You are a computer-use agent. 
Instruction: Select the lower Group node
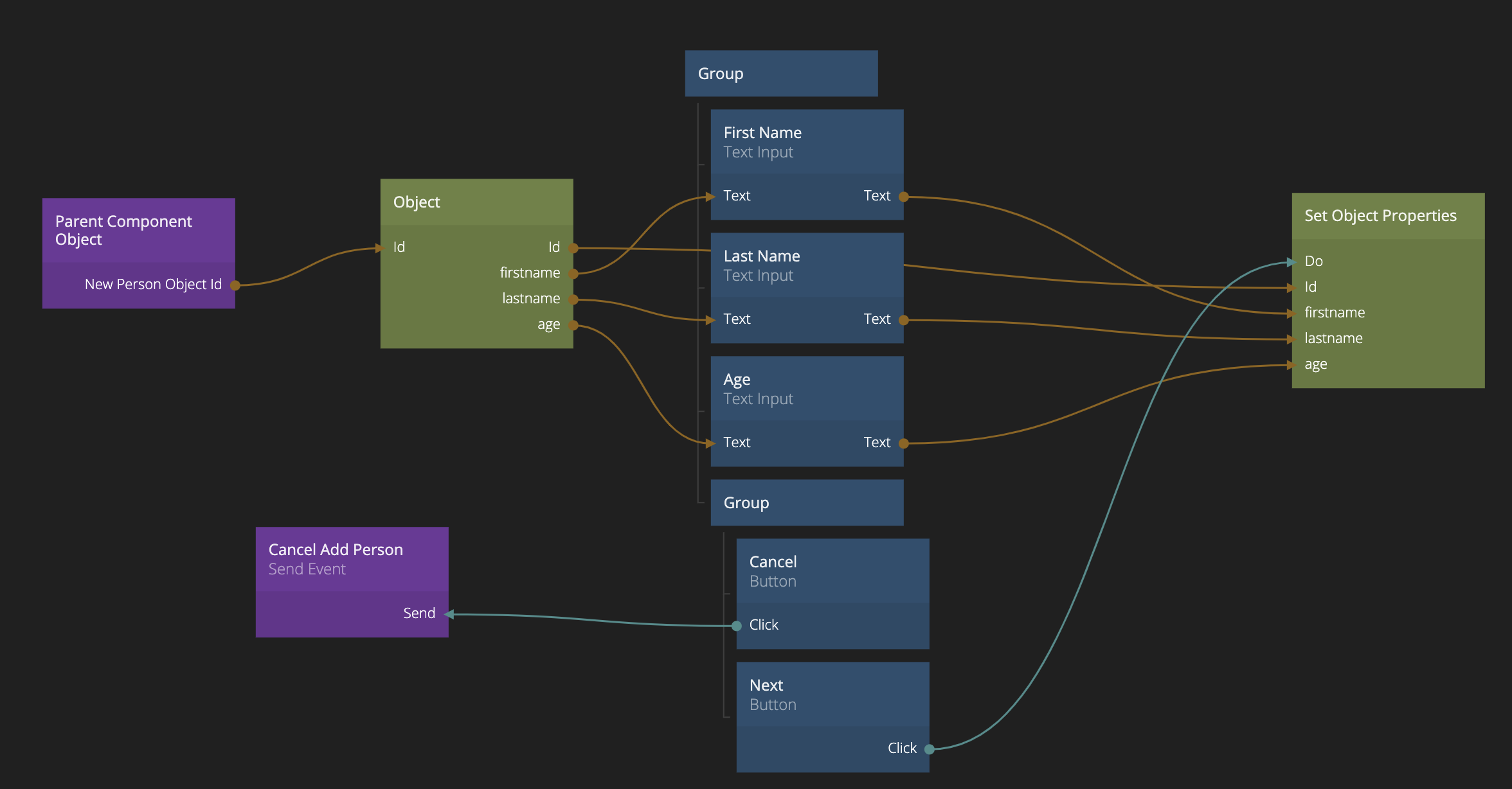(x=807, y=503)
